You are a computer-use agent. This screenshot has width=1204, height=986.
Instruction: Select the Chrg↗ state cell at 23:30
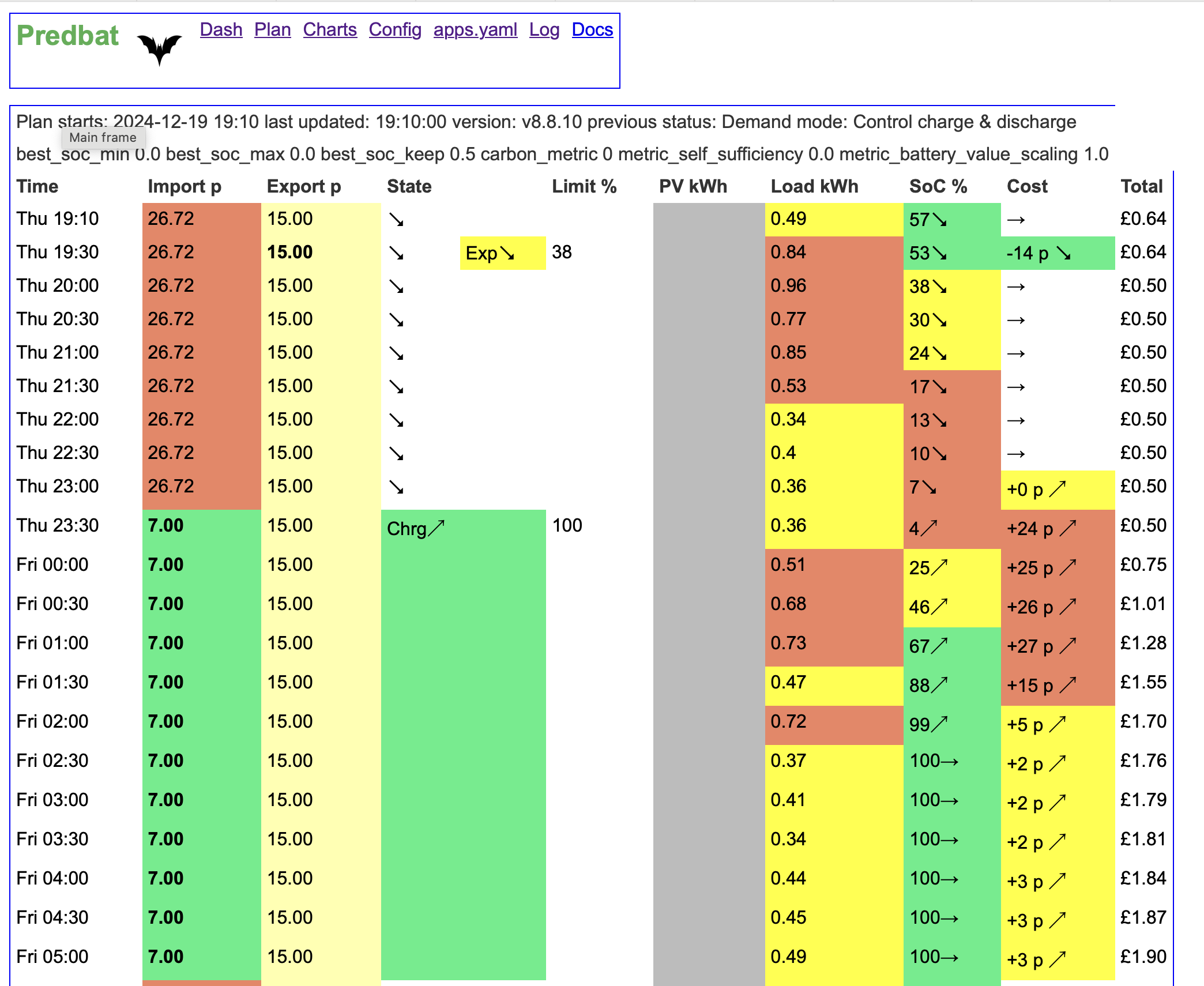pos(464,529)
